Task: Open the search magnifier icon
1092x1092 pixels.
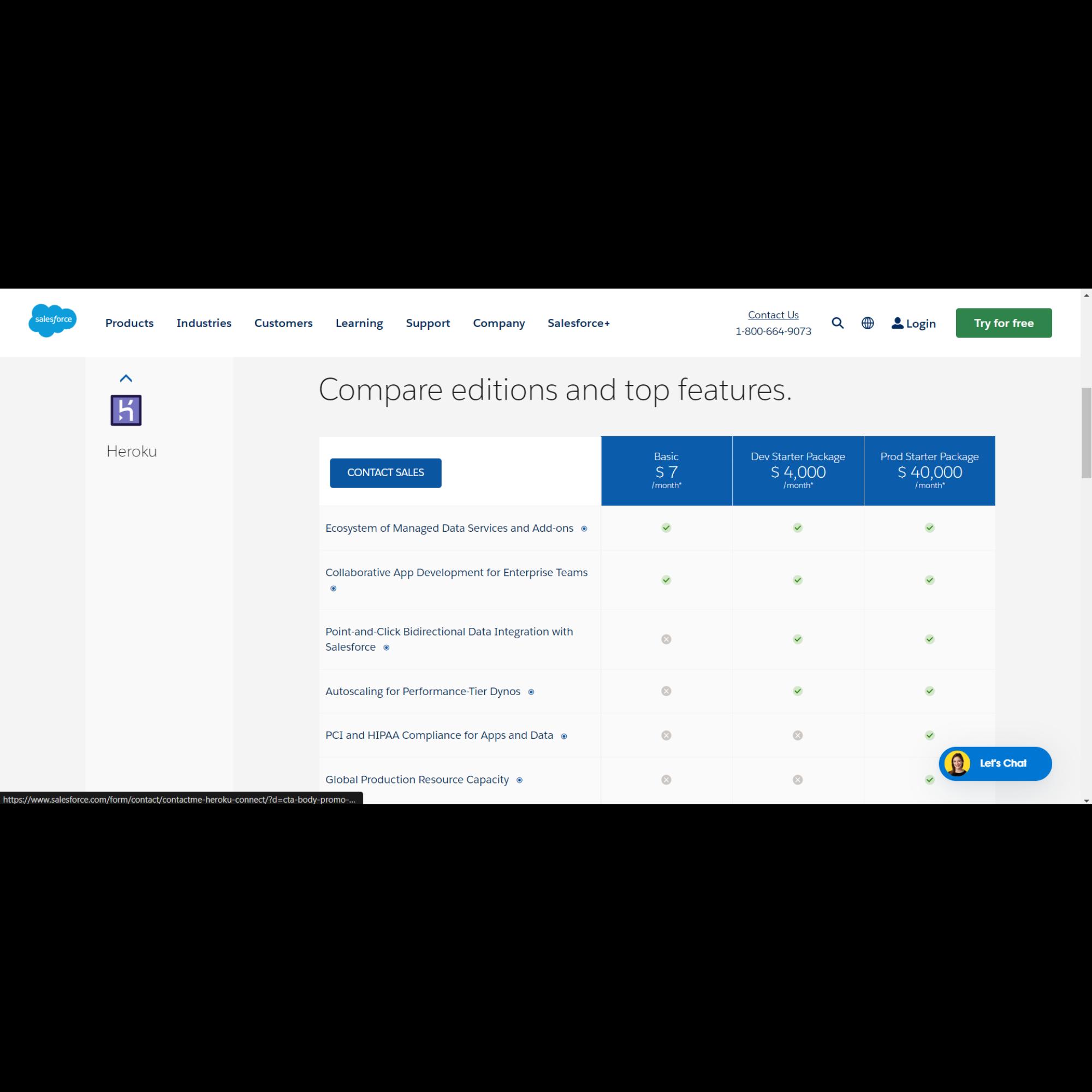Action: click(x=838, y=323)
